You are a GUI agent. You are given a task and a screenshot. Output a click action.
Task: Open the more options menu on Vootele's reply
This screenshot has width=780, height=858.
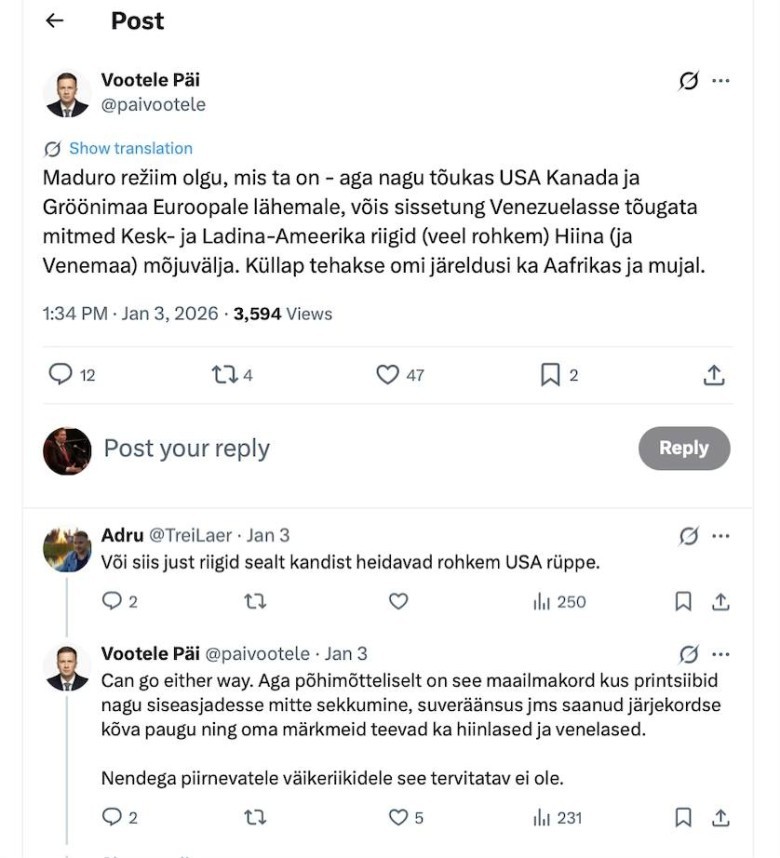coord(721,654)
